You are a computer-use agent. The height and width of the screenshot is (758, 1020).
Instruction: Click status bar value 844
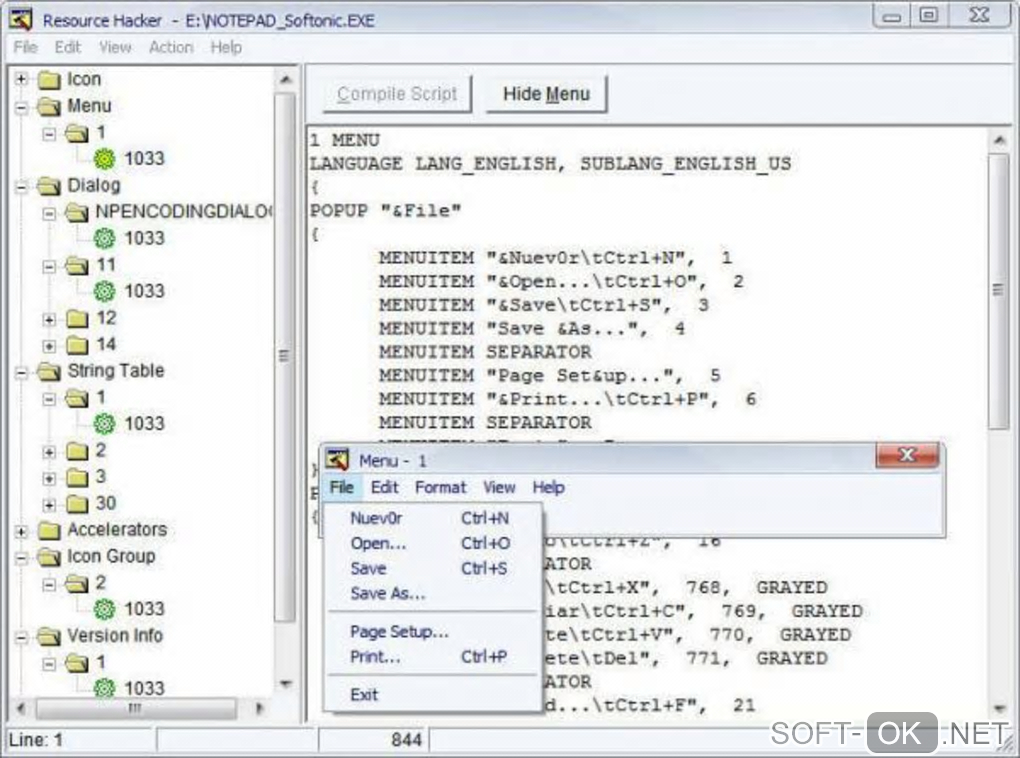[x=406, y=740]
